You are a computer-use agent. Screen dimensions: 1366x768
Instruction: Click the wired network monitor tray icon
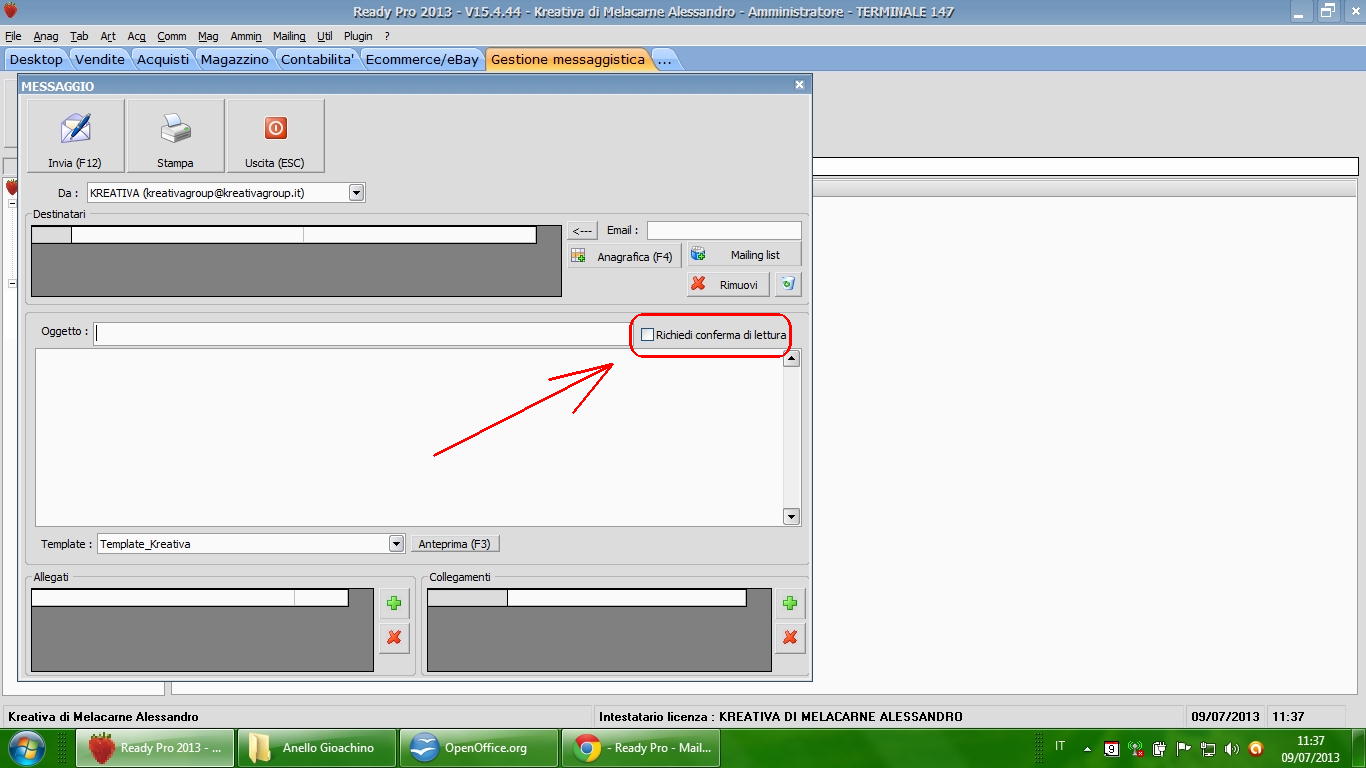coord(1208,748)
